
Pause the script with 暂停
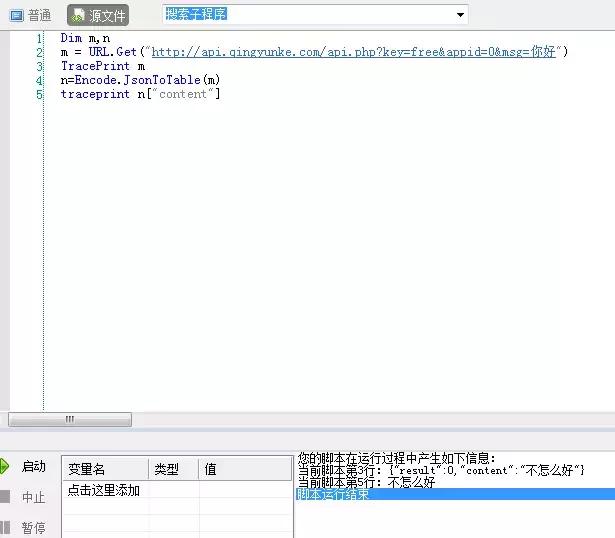[33, 527]
